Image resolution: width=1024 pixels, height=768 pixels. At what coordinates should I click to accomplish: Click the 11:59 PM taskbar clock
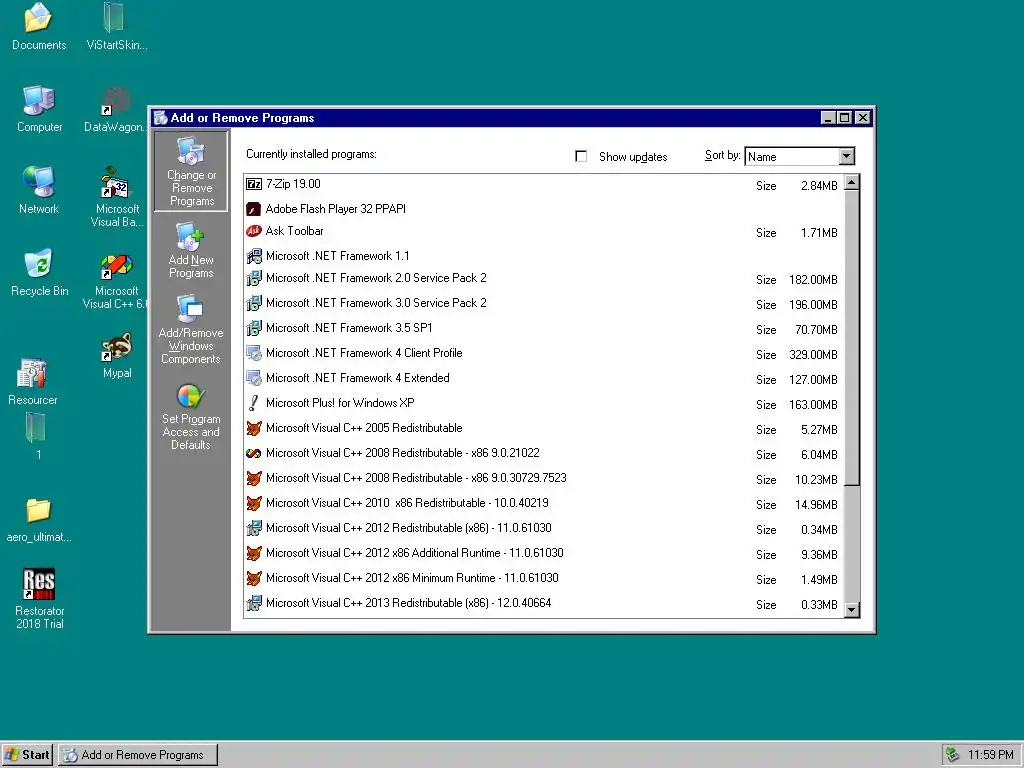coord(991,755)
